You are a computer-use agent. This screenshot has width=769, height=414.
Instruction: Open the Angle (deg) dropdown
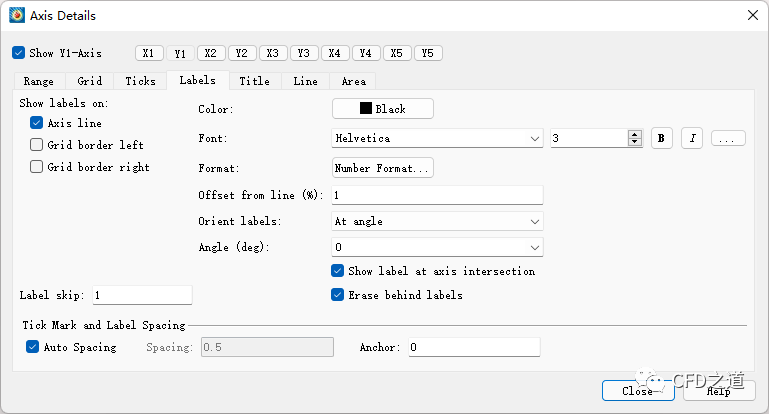pos(437,247)
